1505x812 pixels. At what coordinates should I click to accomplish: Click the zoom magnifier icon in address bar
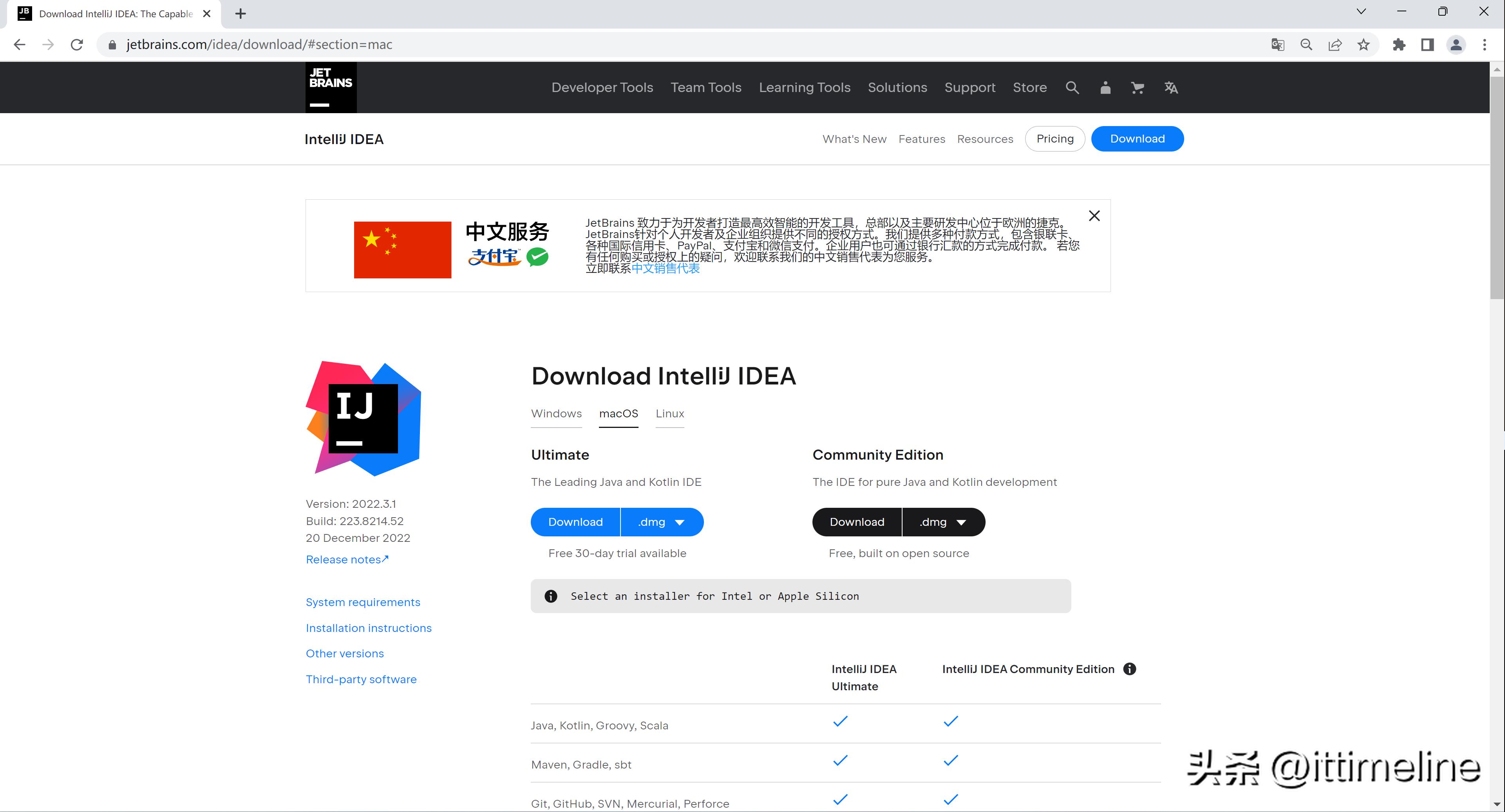click(x=1306, y=45)
